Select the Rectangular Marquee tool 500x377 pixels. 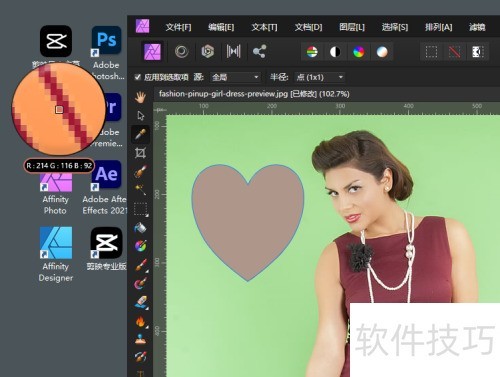click(x=140, y=209)
